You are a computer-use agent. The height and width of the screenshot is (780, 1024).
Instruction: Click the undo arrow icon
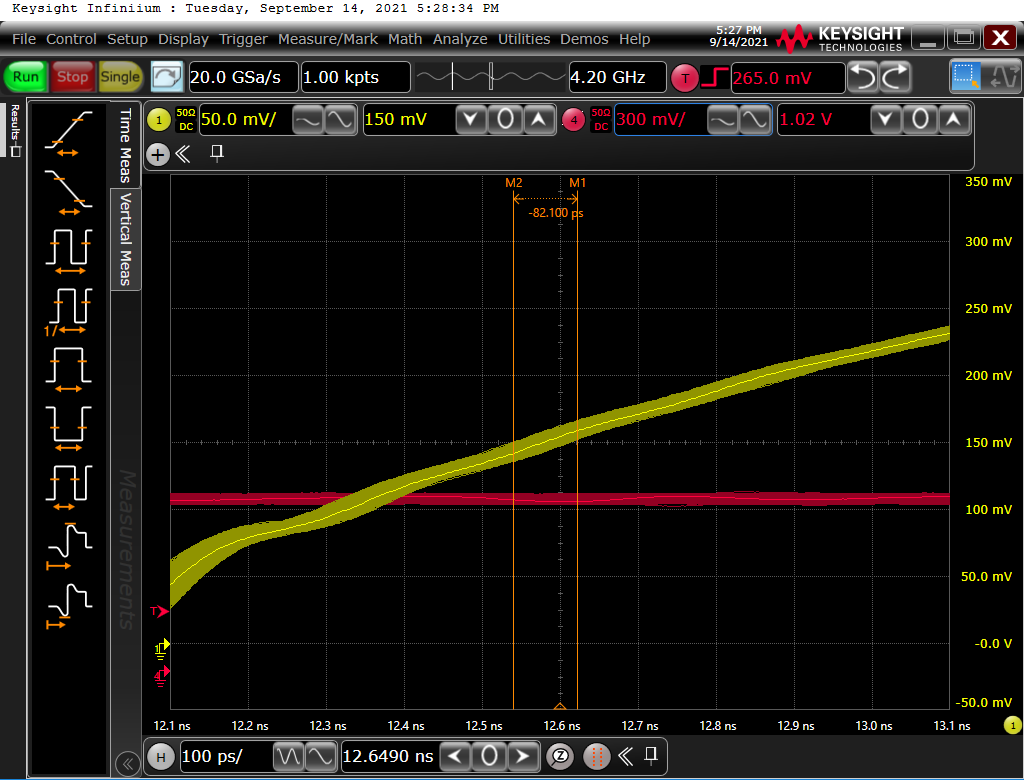pyautogui.click(x=862, y=77)
